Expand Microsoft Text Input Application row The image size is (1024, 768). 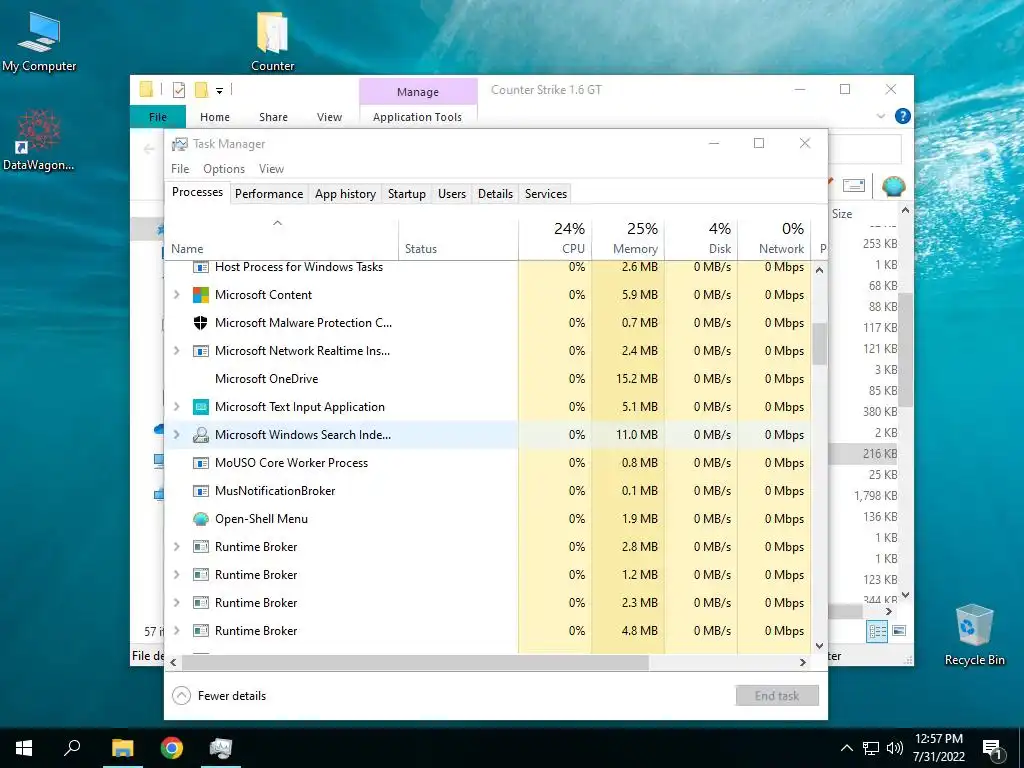tap(176, 407)
